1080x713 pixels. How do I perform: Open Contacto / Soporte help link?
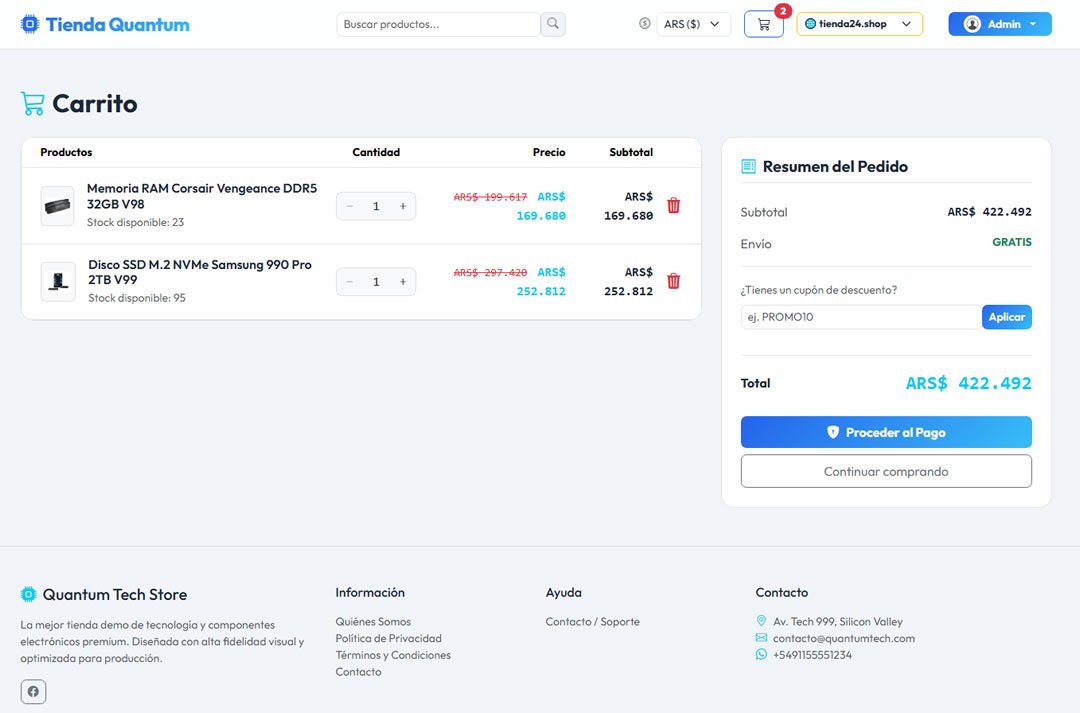coord(592,621)
